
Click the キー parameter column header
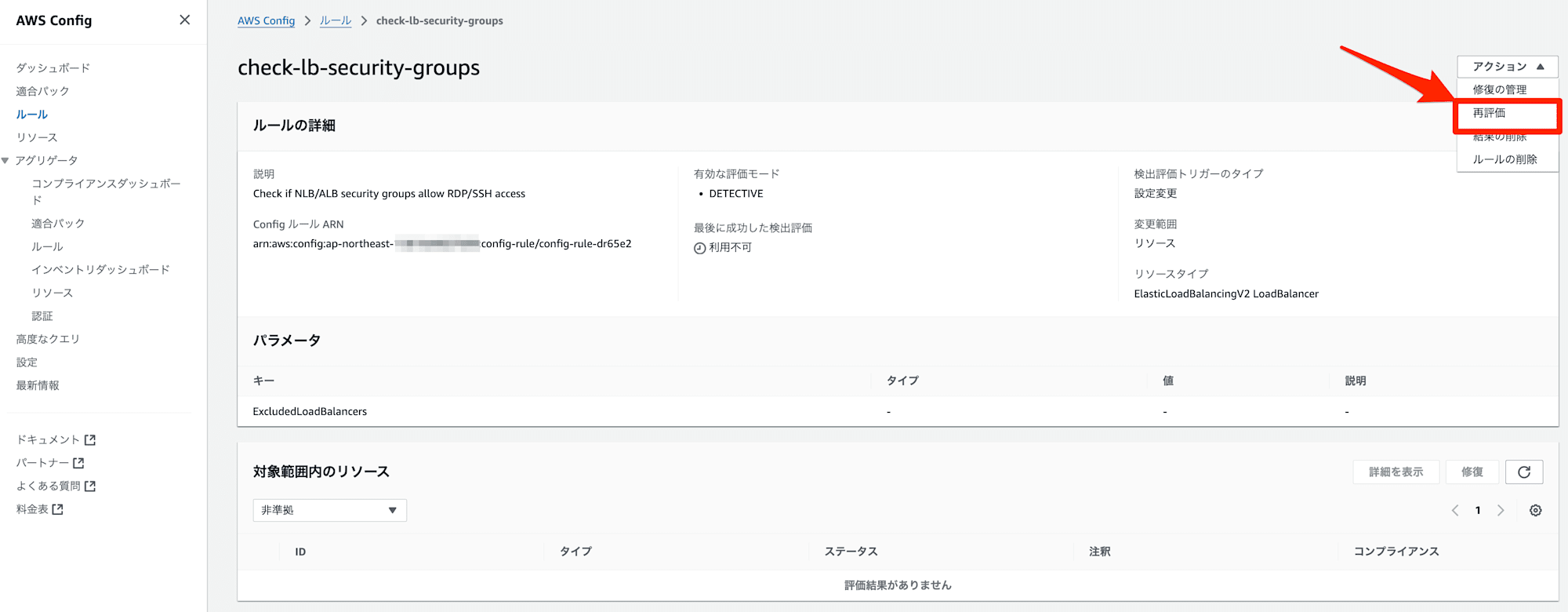tap(263, 381)
